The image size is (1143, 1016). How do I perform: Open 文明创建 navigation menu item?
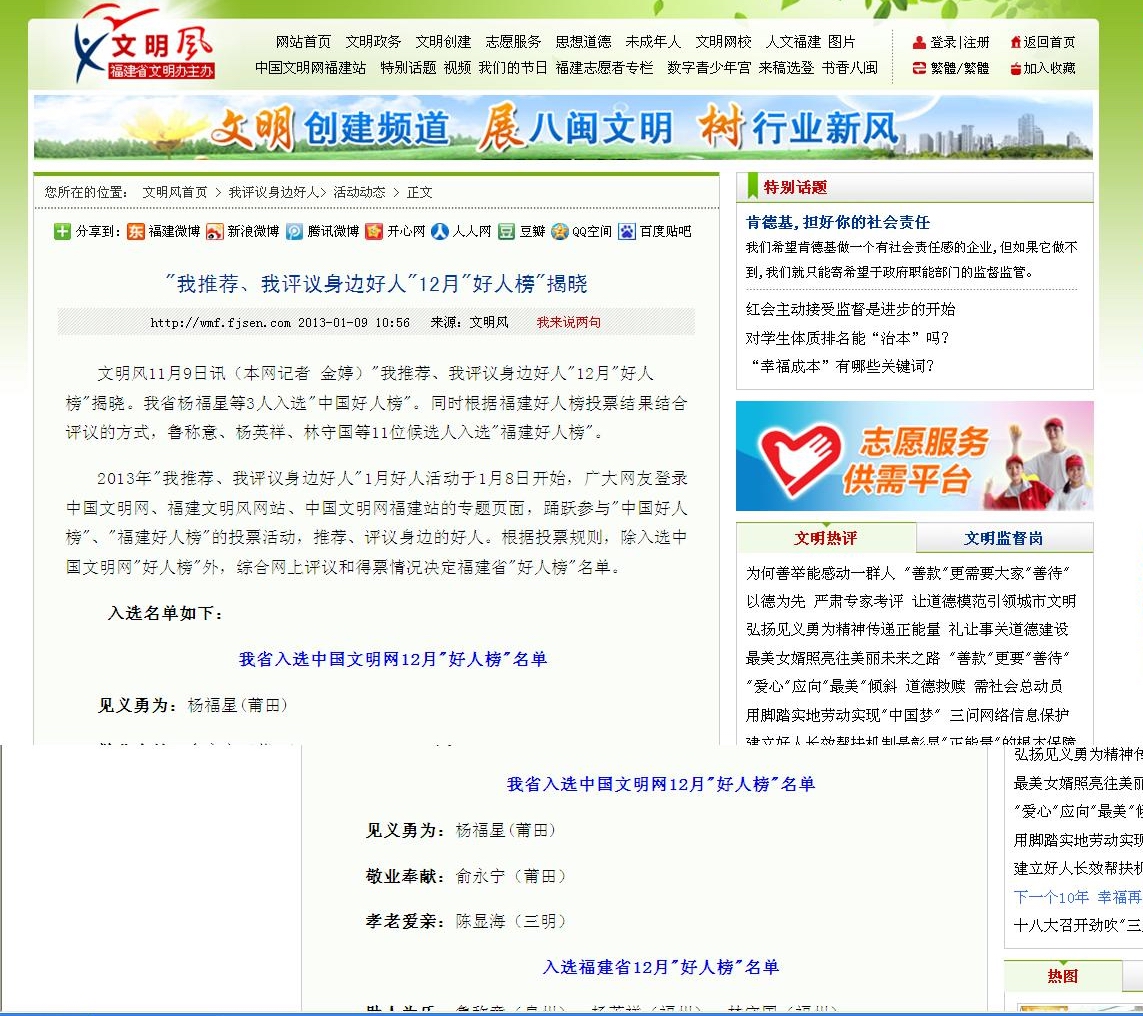pyautogui.click(x=443, y=42)
